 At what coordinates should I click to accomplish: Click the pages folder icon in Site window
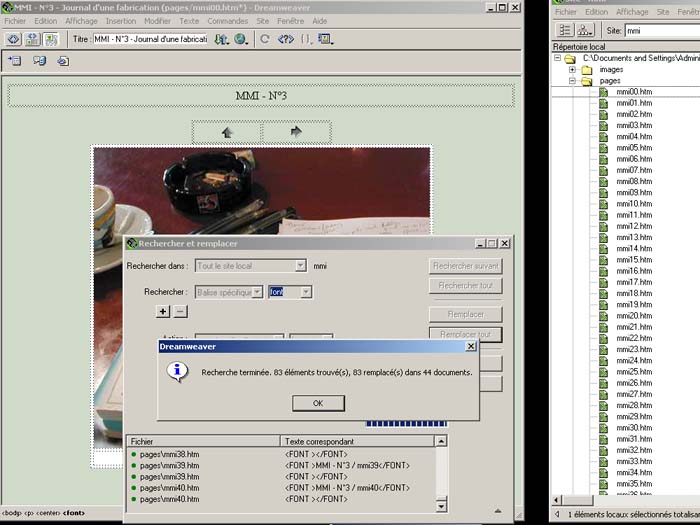[587, 81]
